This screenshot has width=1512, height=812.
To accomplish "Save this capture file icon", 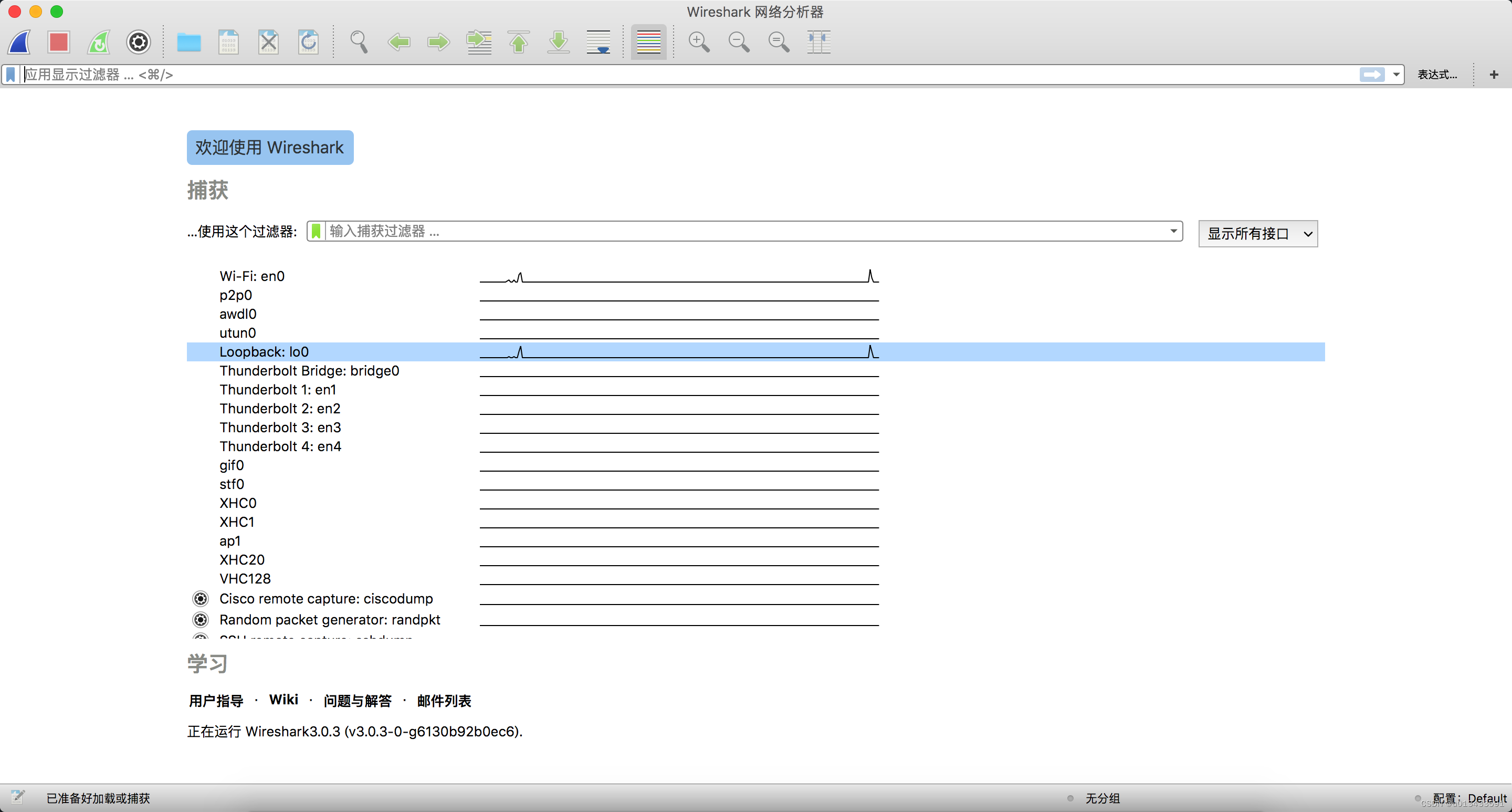I will pyautogui.click(x=228, y=42).
